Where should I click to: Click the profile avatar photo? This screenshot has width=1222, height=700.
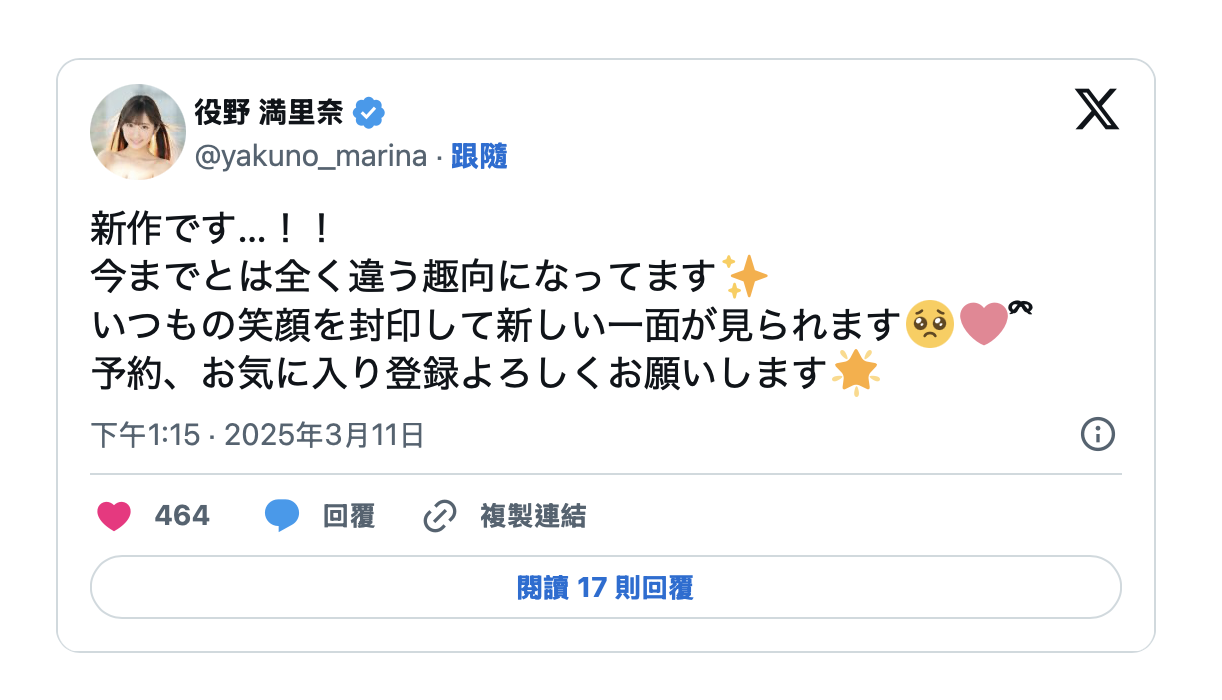point(139,131)
